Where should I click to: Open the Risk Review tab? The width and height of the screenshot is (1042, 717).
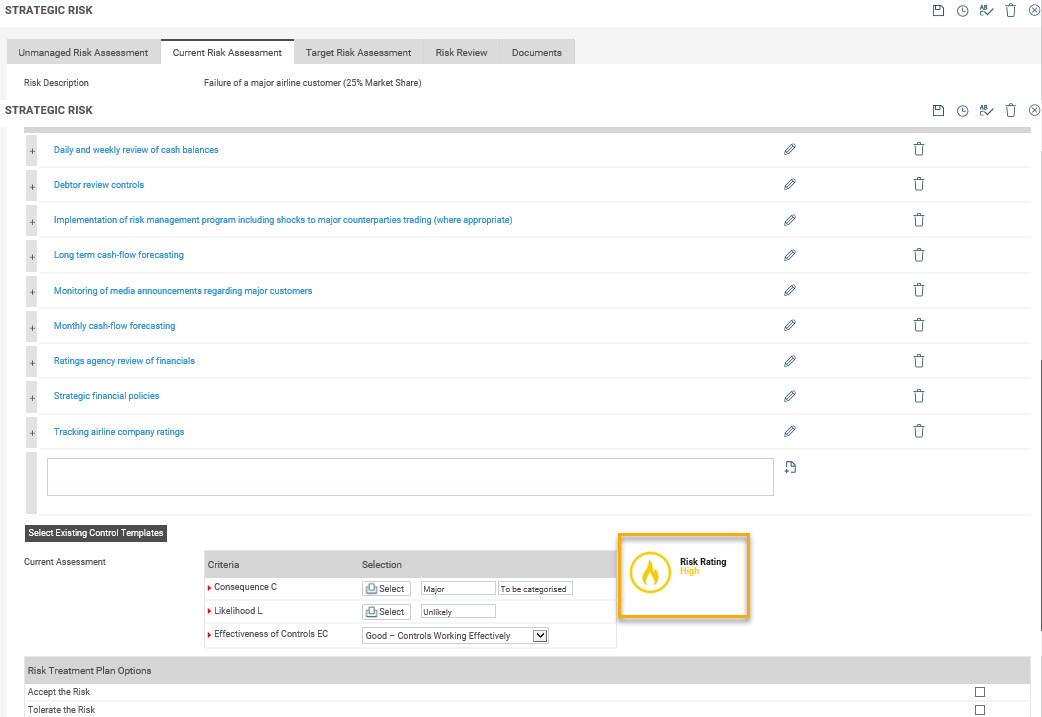coord(461,53)
